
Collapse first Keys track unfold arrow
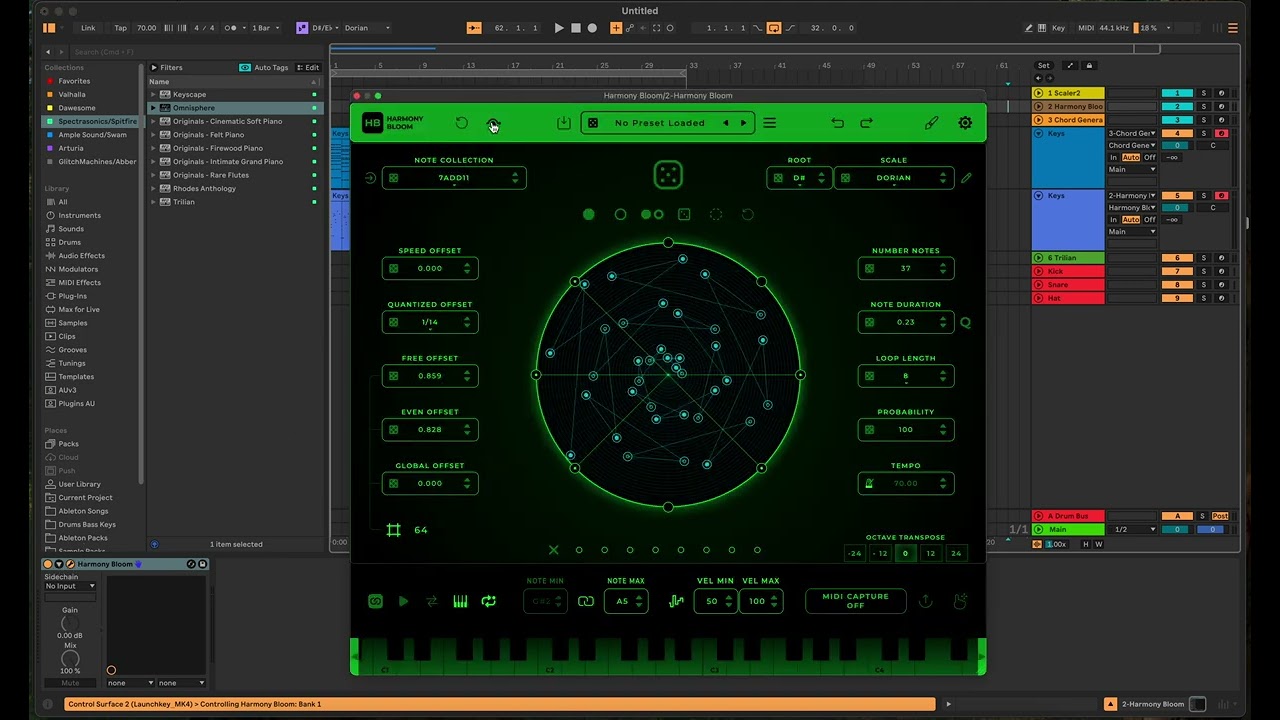[x=1039, y=133]
